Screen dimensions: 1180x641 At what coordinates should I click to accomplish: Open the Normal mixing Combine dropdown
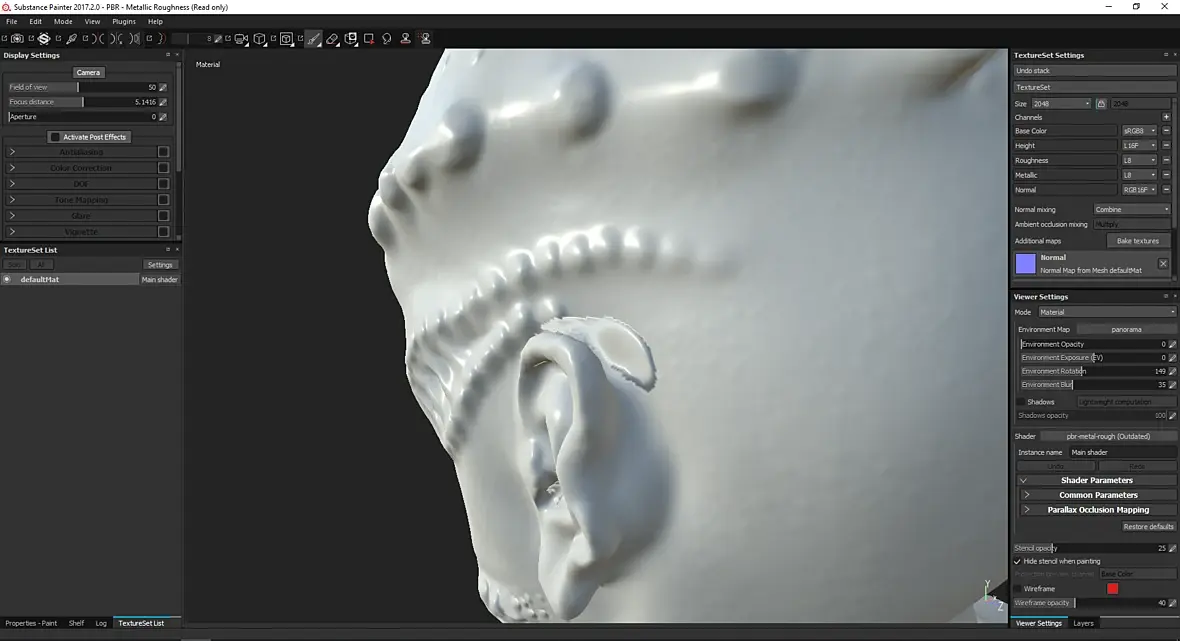(x=1132, y=209)
